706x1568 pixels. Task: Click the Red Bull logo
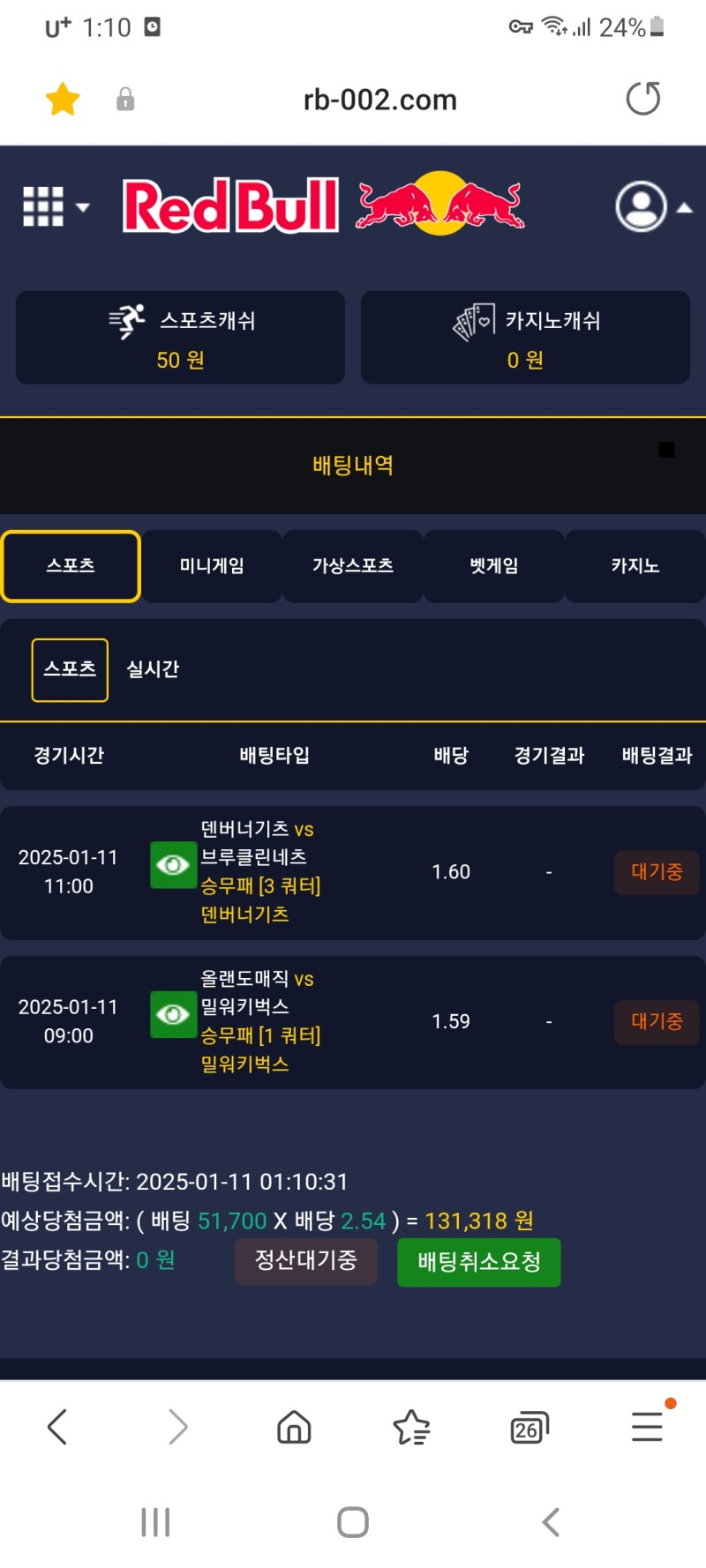(x=323, y=205)
